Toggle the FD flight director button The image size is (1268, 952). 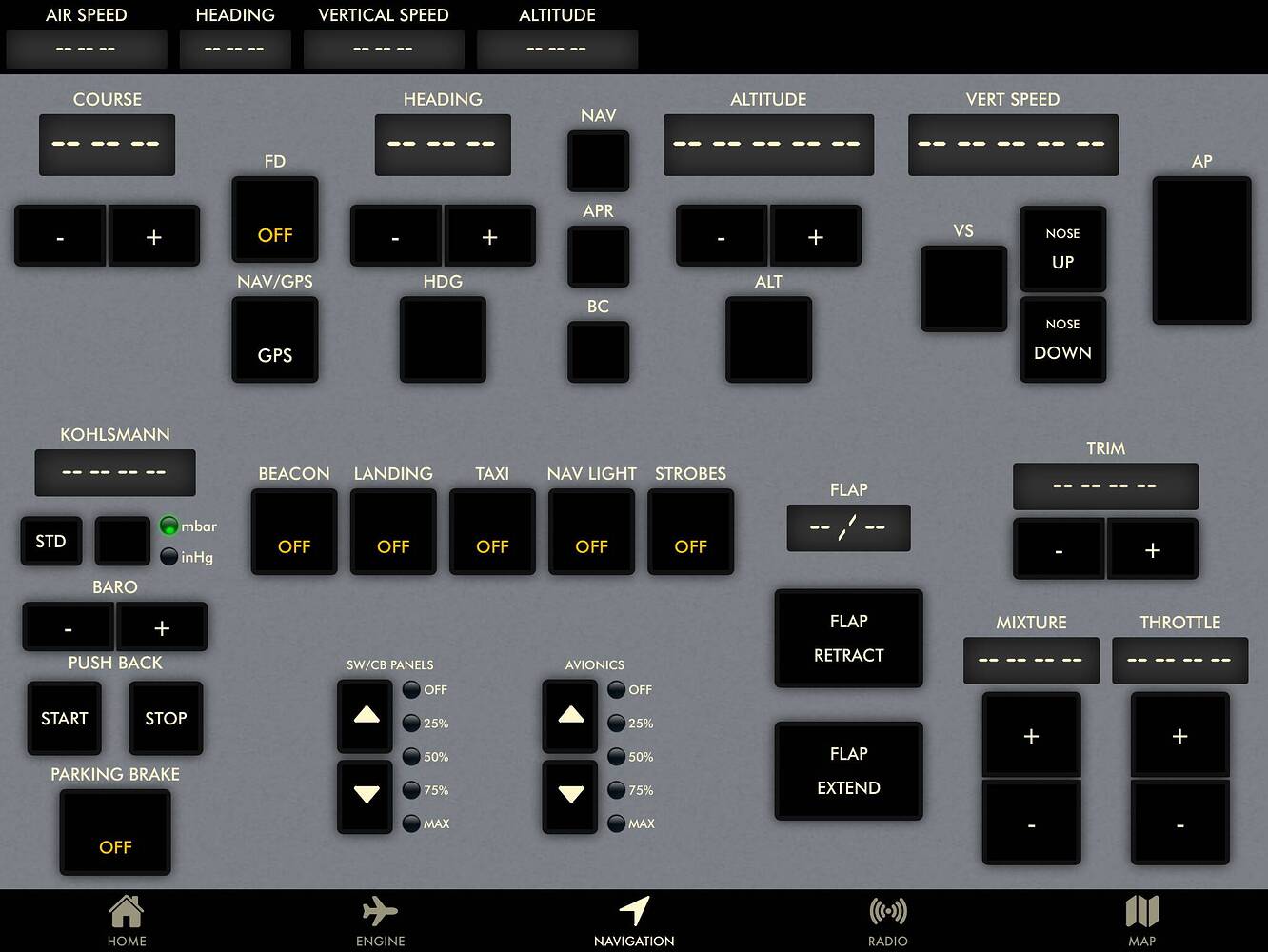275,219
